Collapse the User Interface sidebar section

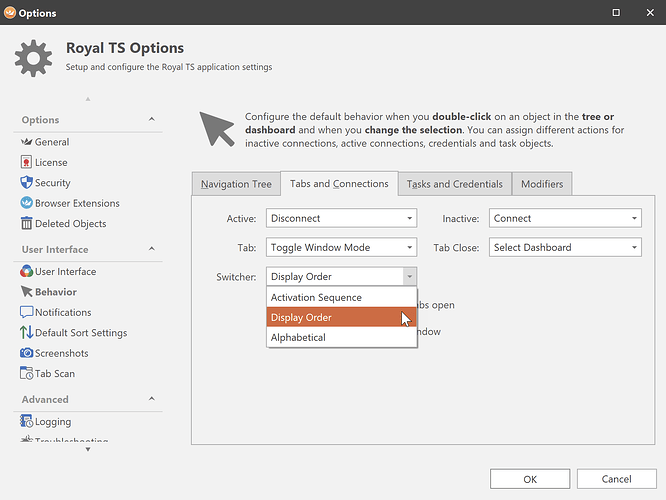pos(152,249)
